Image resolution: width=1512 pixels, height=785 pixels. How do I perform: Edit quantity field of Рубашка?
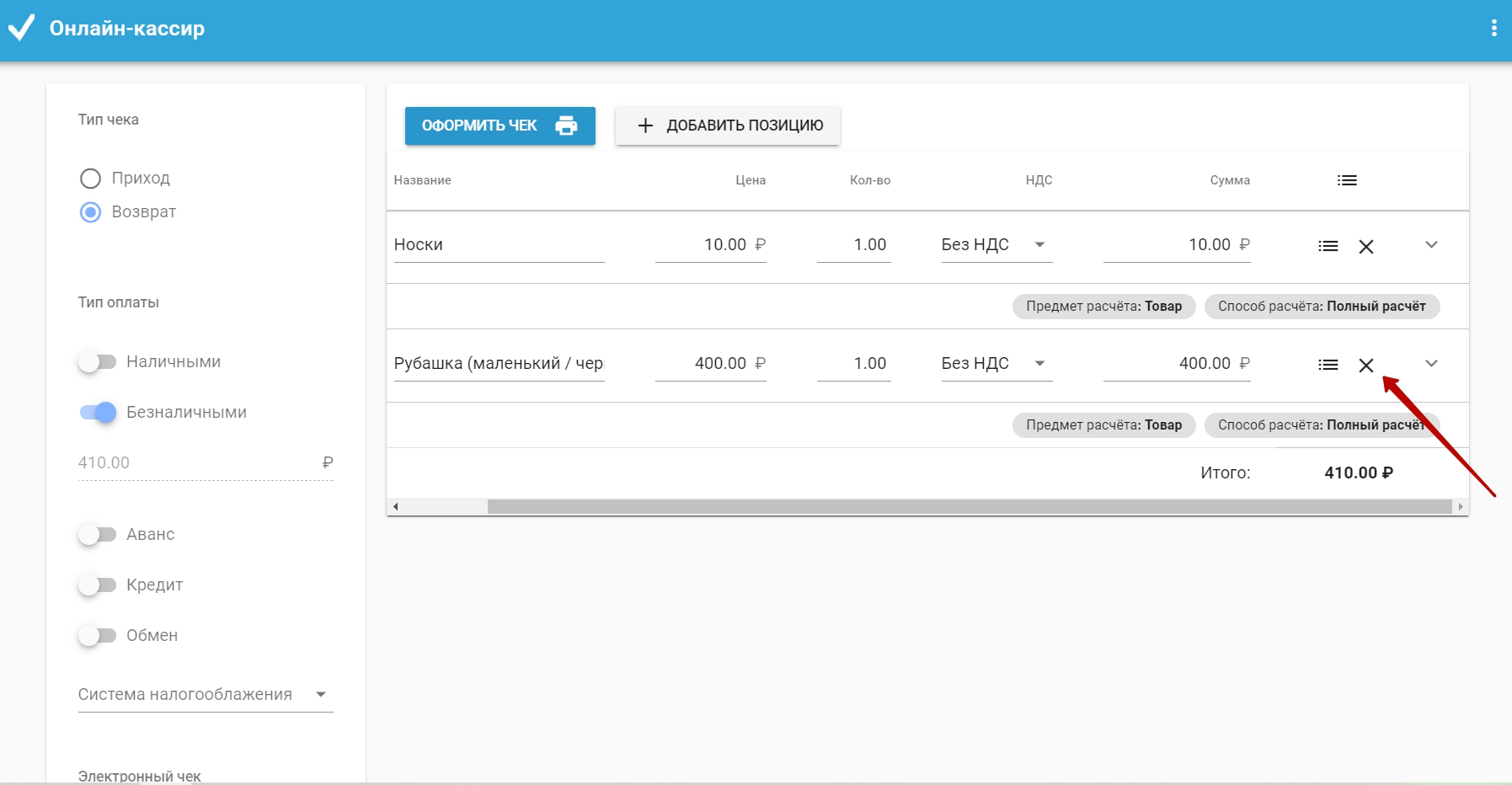[854, 364]
